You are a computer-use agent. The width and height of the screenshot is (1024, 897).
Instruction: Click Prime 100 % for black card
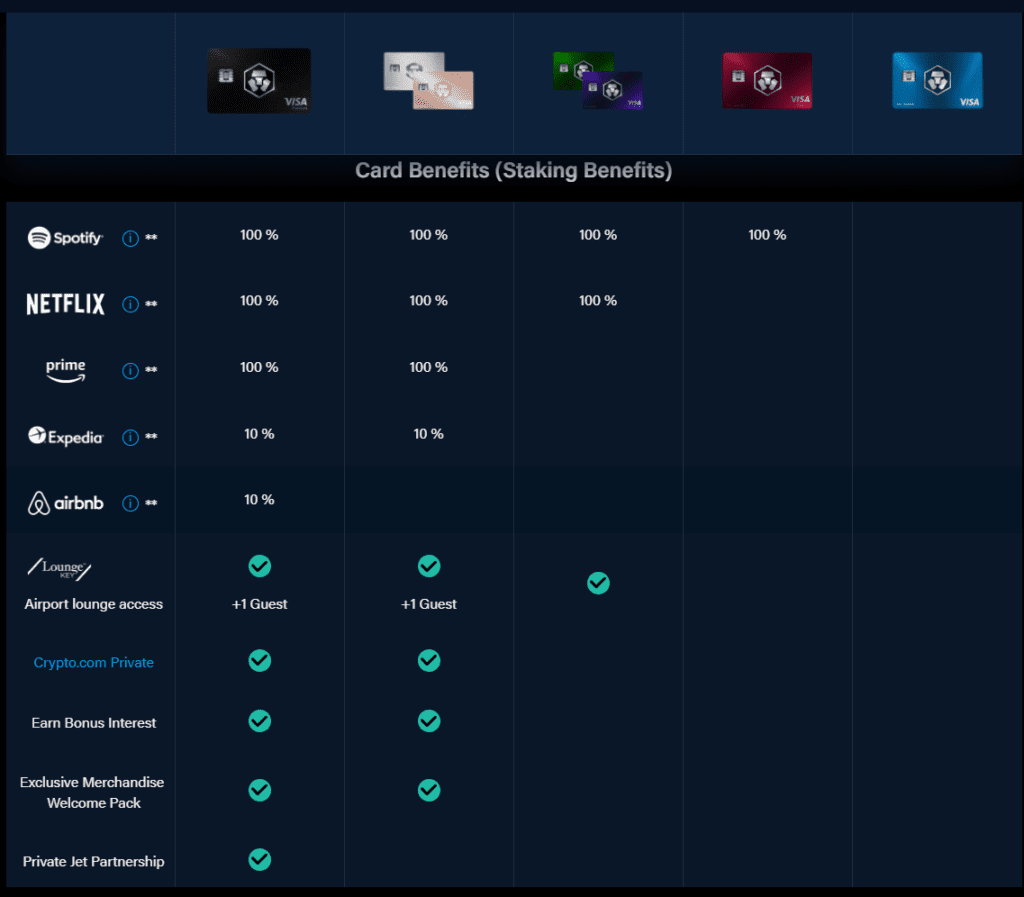point(259,368)
